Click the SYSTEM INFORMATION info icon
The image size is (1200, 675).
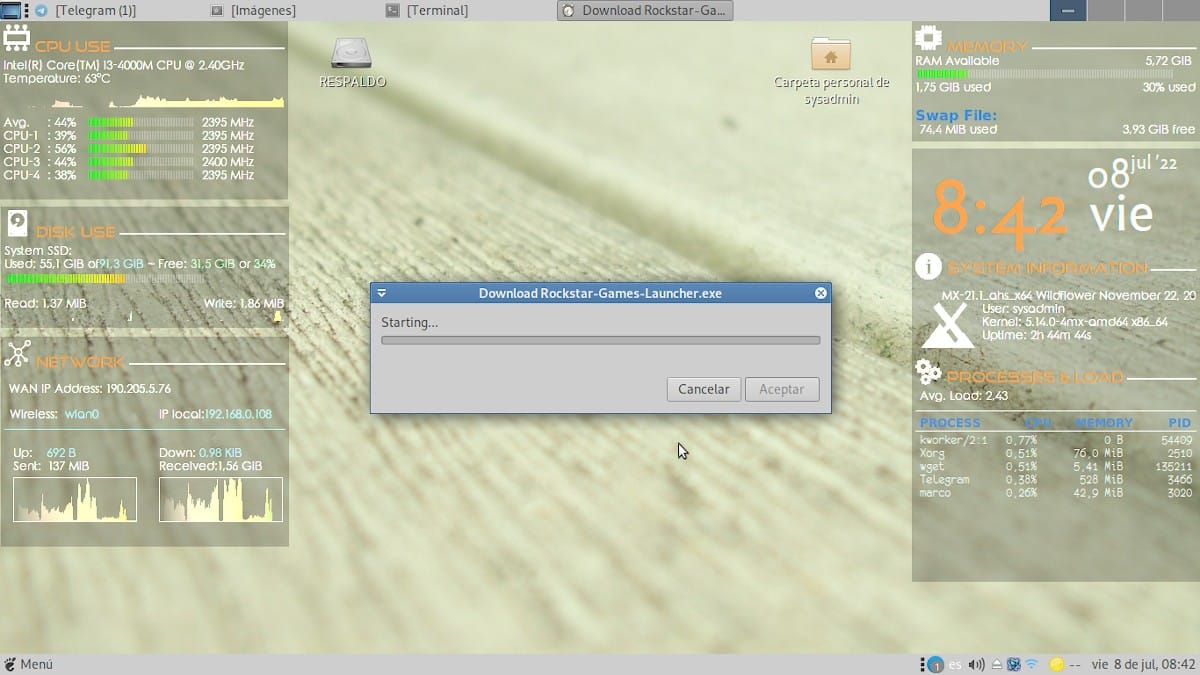[929, 267]
